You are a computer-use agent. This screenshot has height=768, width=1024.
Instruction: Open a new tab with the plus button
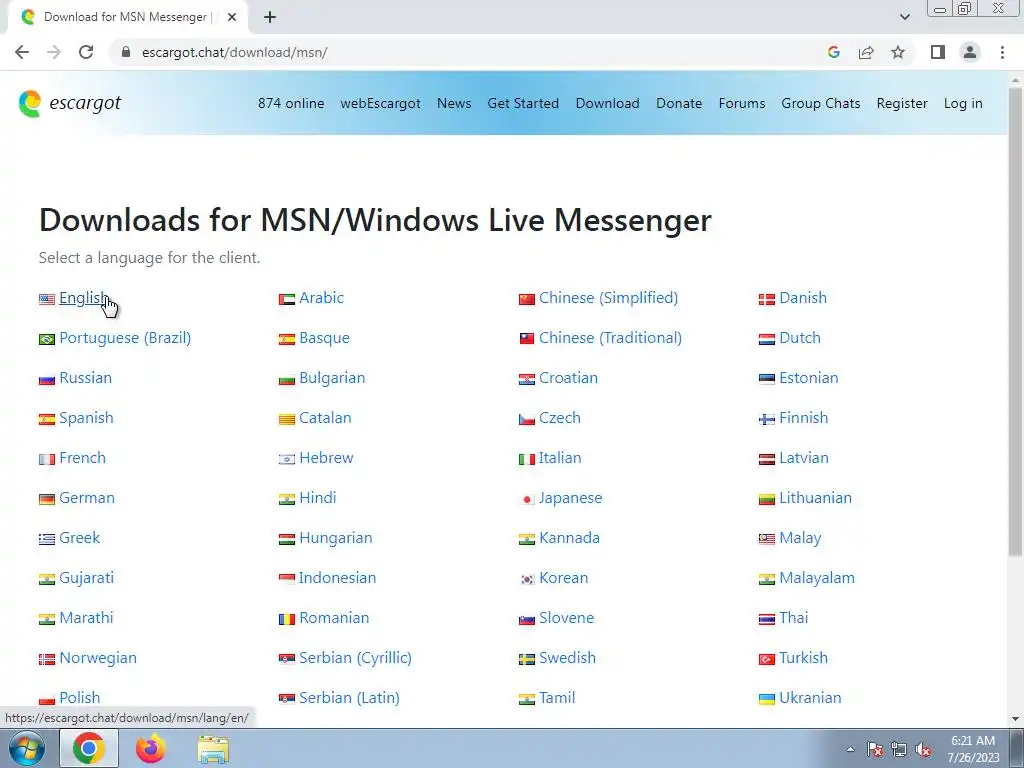[x=270, y=17]
